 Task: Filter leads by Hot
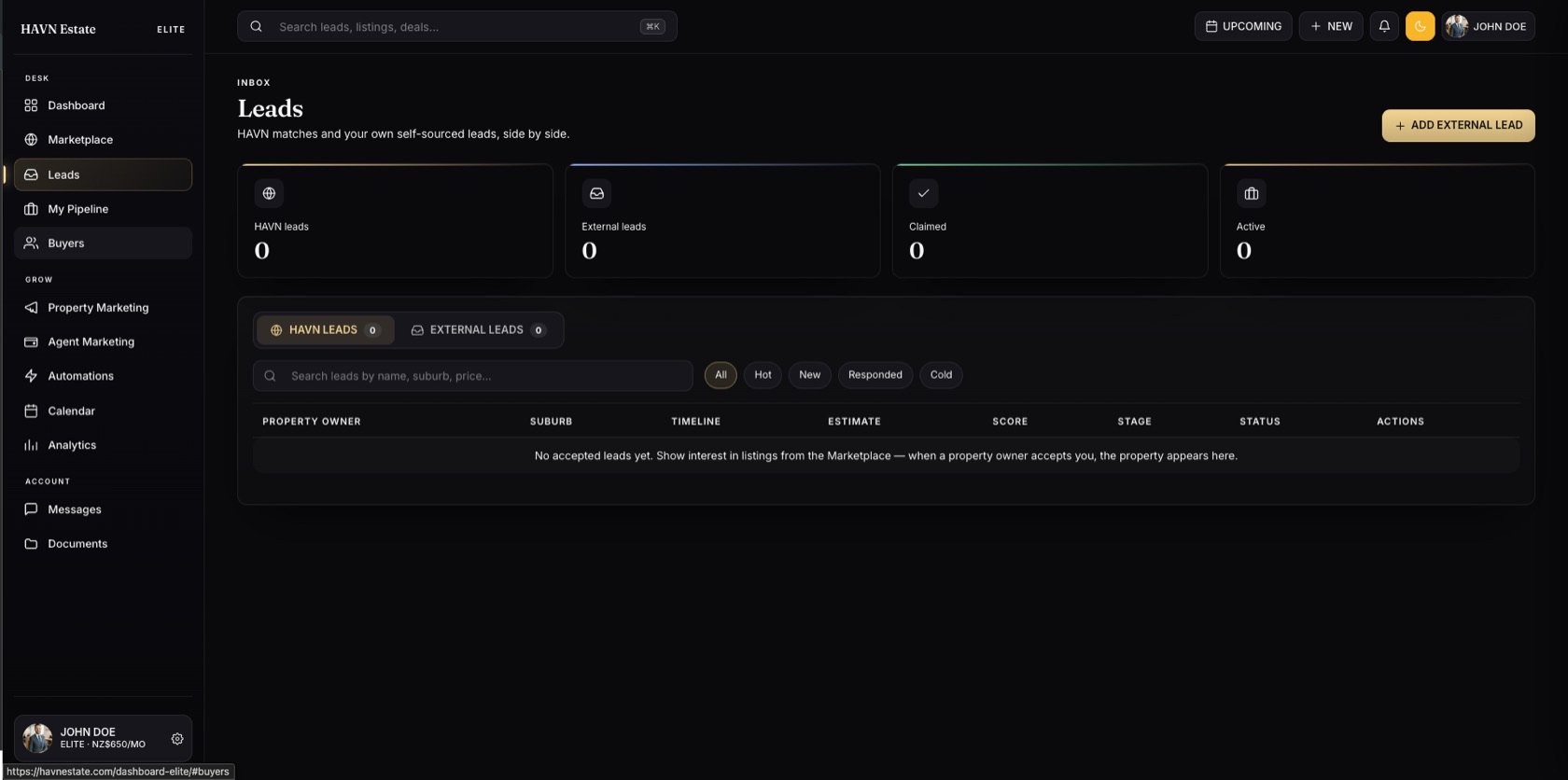point(763,375)
